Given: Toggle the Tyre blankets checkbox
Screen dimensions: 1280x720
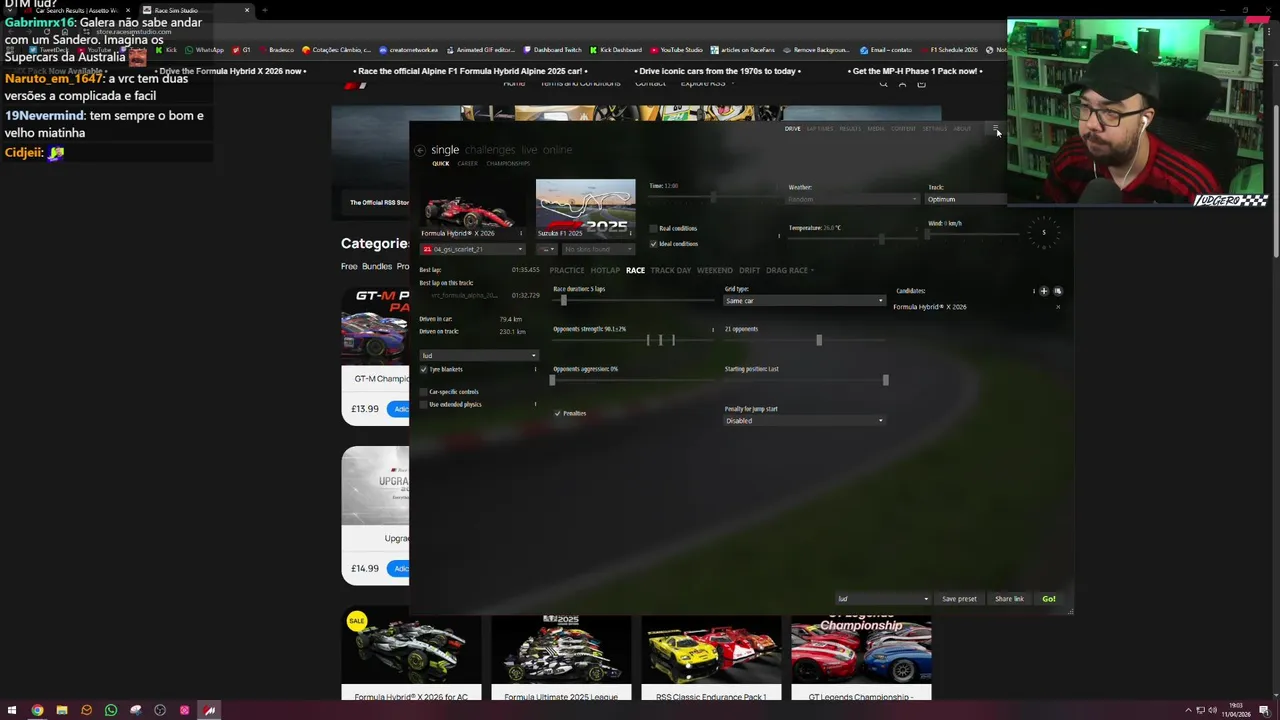Looking at the screenshot, I should click(x=424, y=369).
